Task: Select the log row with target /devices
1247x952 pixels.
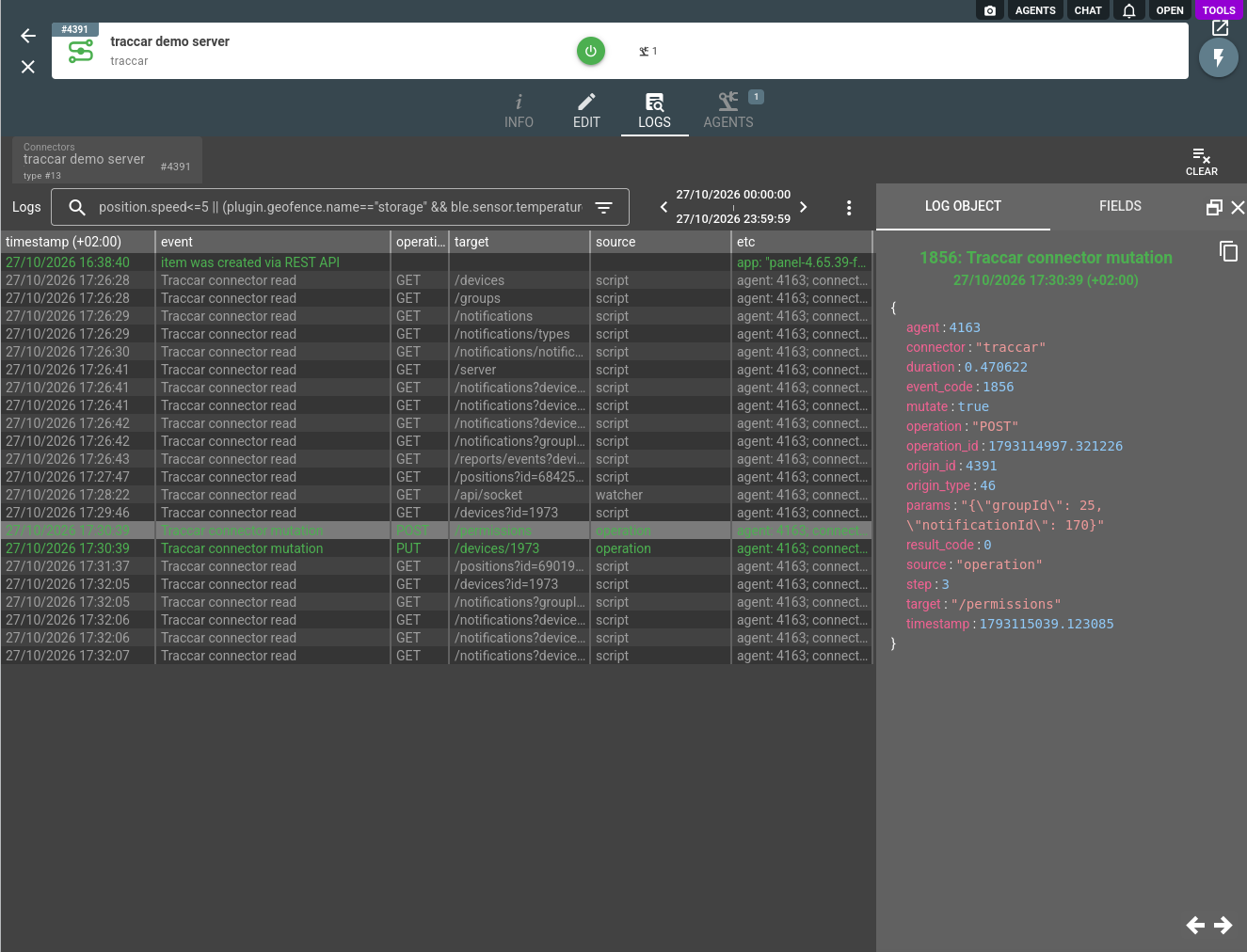Action: [437, 280]
